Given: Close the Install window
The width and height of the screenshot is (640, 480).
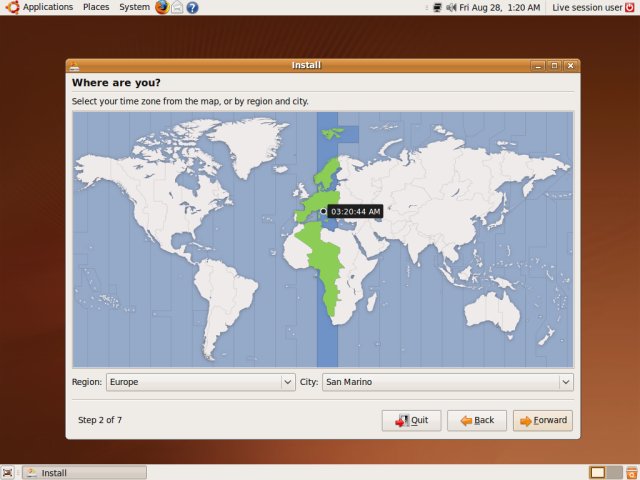Looking at the screenshot, I should pos(570,65).
